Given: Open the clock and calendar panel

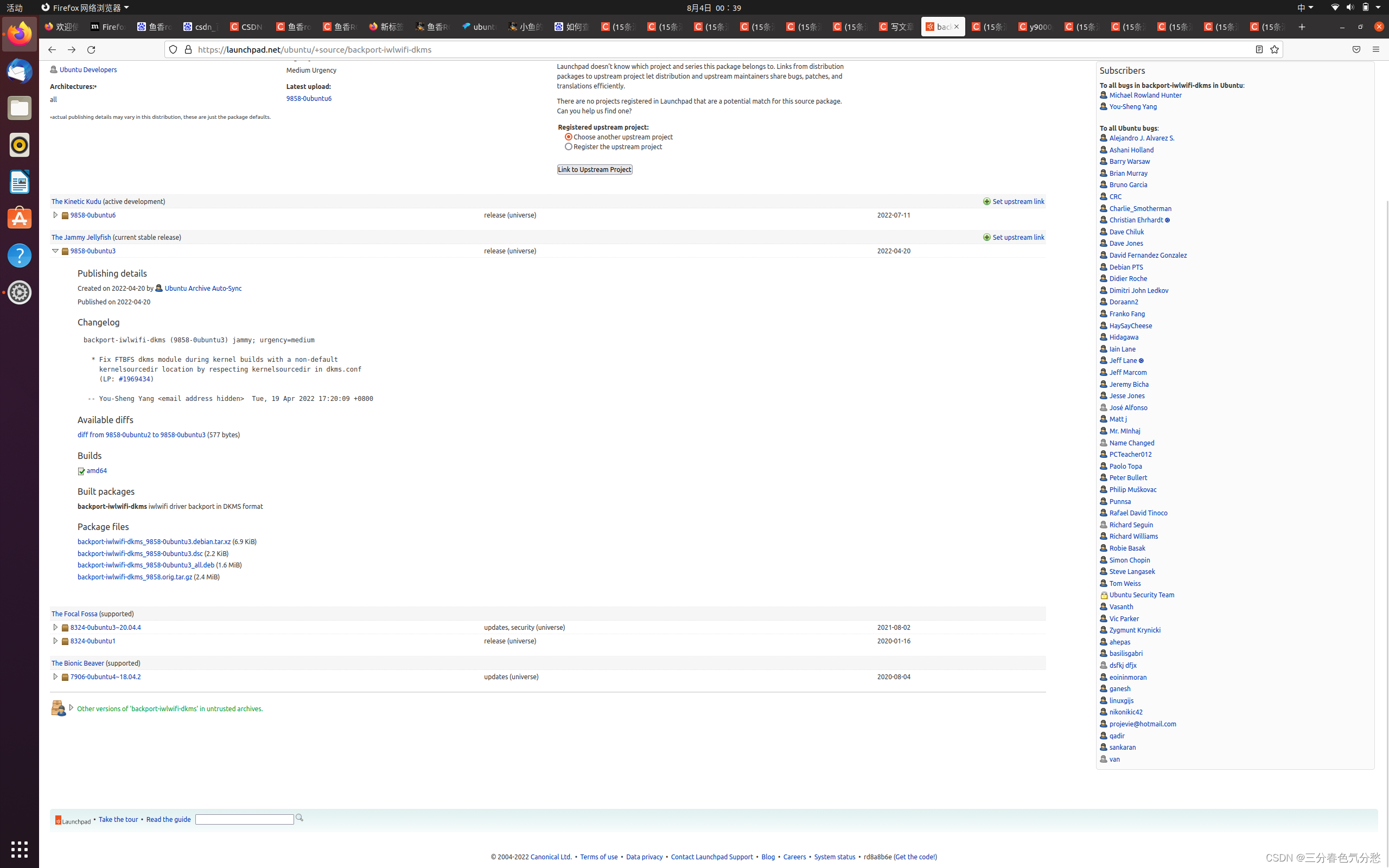Looking at the screenshot, I should 714,8.
